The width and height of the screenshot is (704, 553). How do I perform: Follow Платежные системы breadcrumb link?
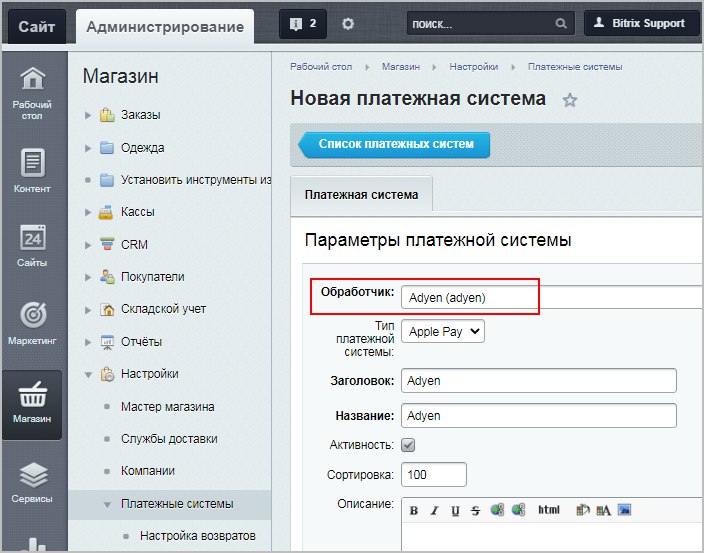coord(575,67)
